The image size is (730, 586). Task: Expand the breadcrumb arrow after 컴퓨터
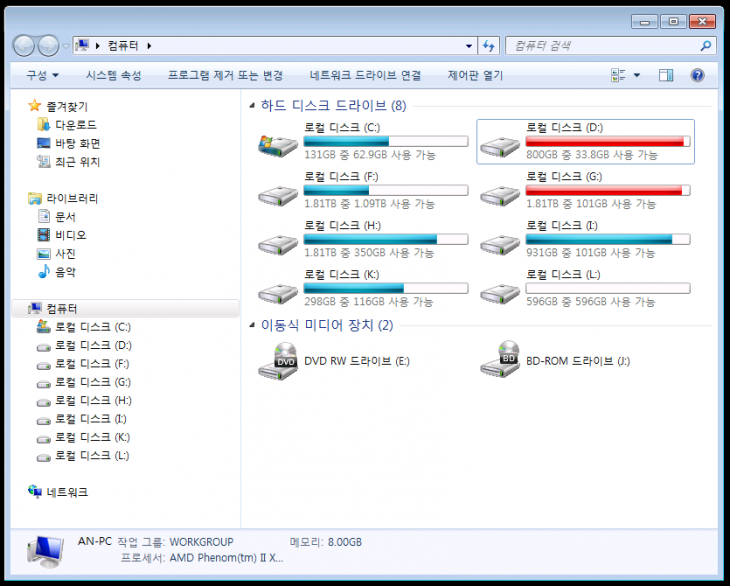click(149, 46)
